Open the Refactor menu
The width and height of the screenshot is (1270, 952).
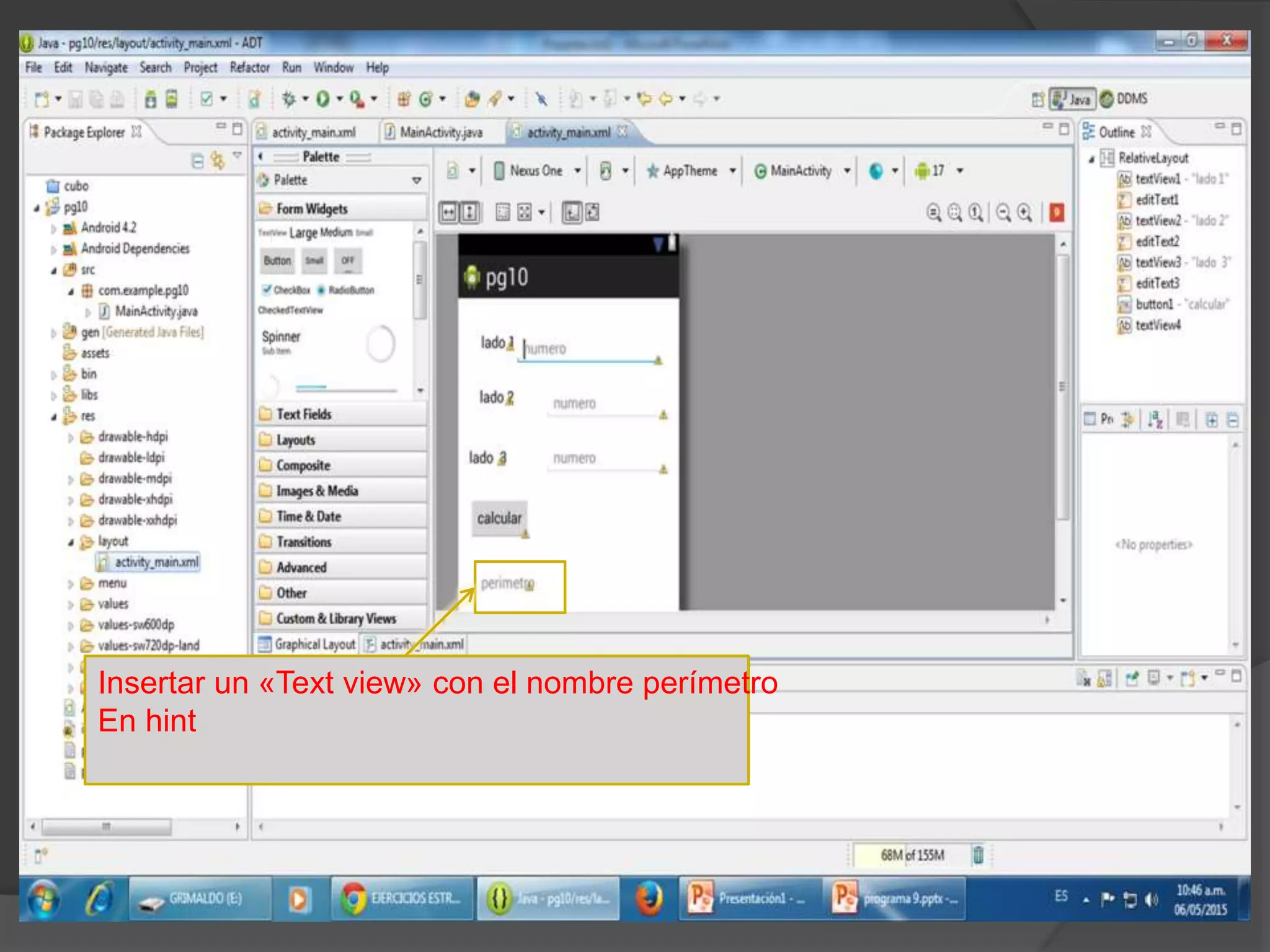250,68
